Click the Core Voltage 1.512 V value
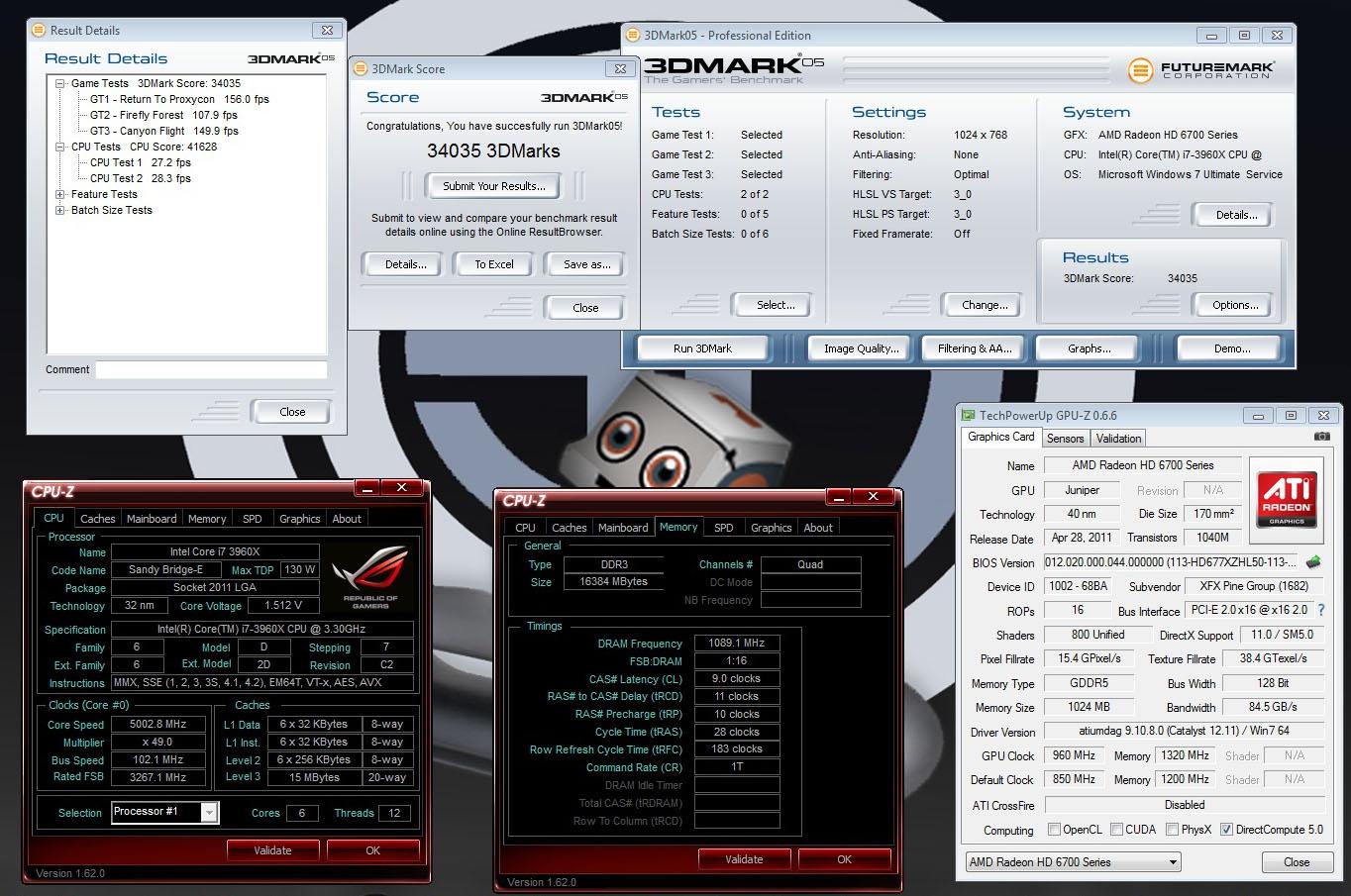 point(283,605)
